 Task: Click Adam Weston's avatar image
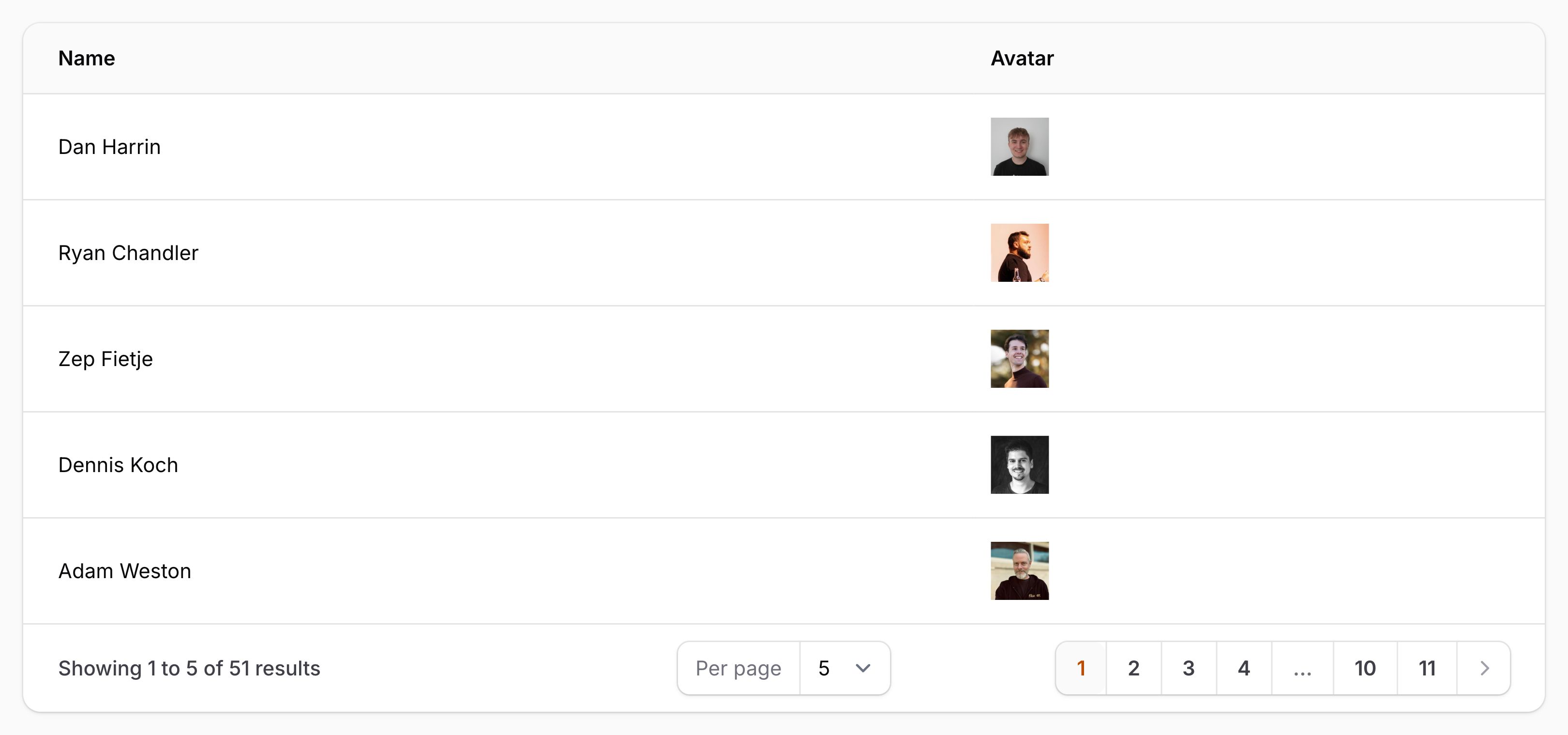click(1020, 570)
